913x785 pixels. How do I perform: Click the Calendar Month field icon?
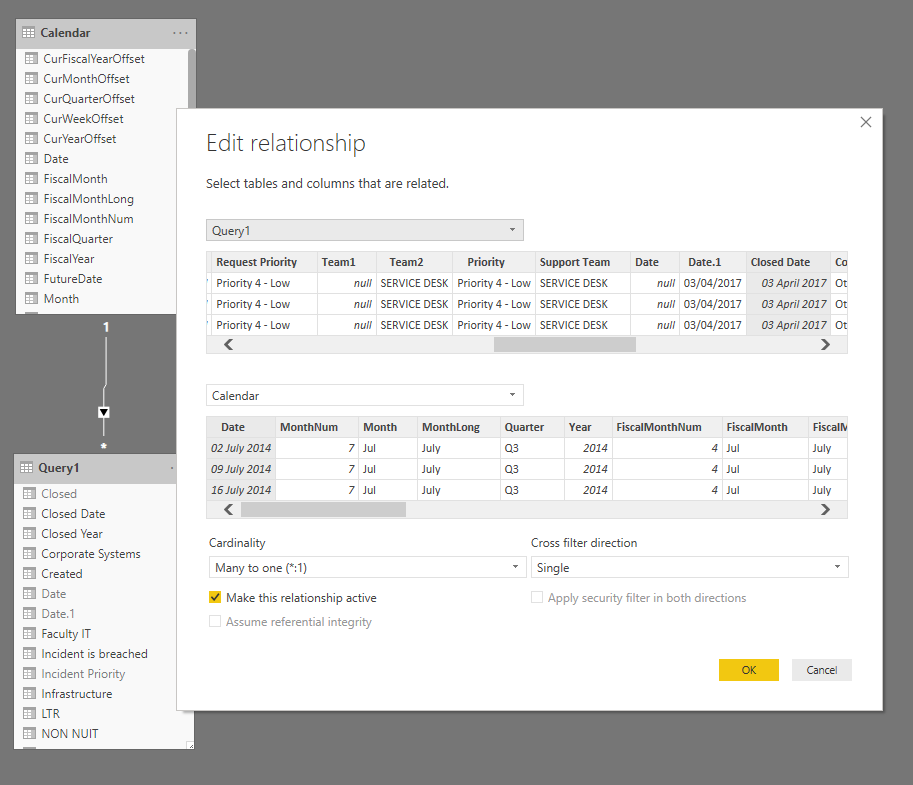(x=31, y=298)
